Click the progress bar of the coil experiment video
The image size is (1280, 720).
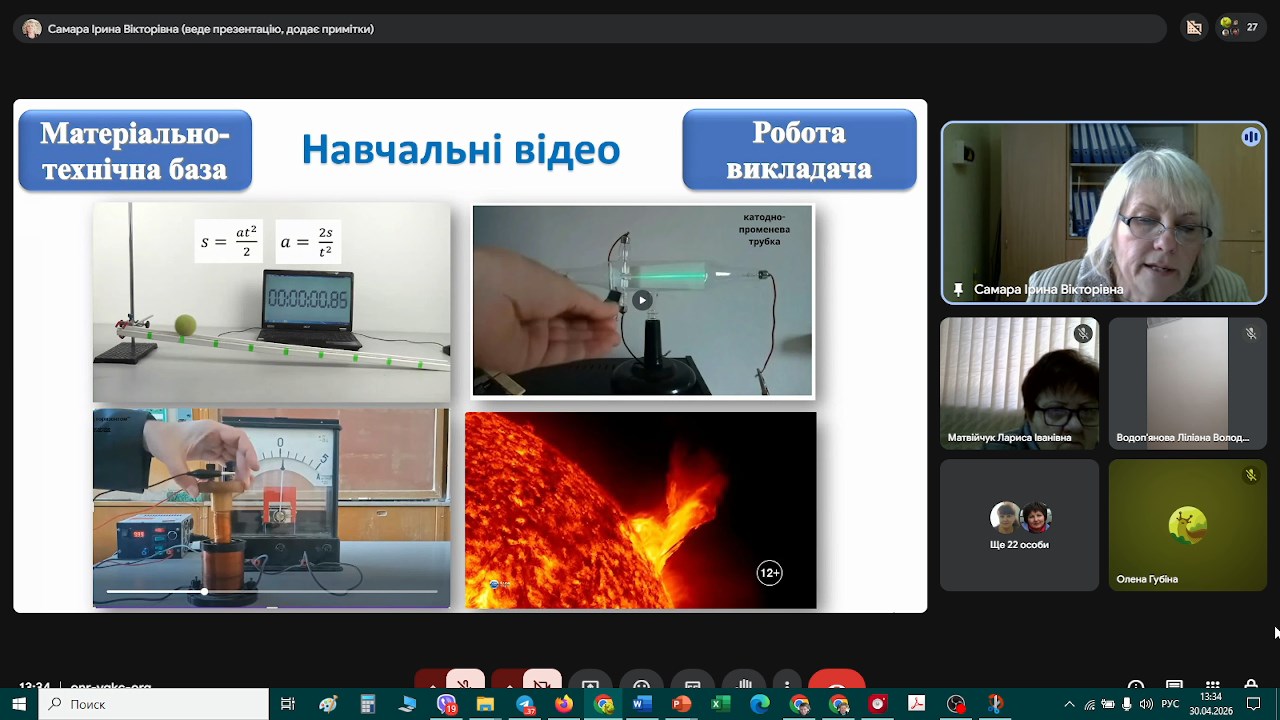(x=271, y=592)
